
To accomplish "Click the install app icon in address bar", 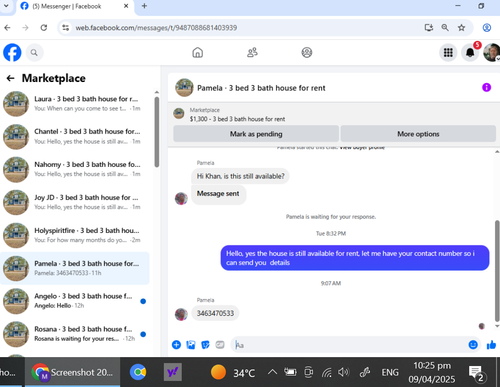I will pos(429,28).
